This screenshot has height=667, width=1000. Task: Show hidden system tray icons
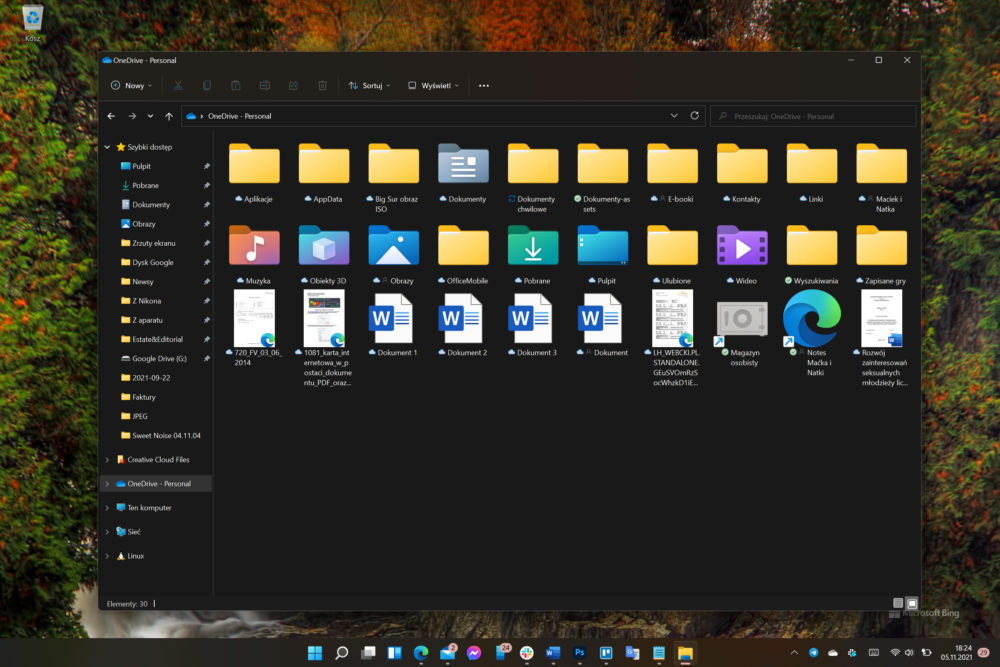point(794,652)
